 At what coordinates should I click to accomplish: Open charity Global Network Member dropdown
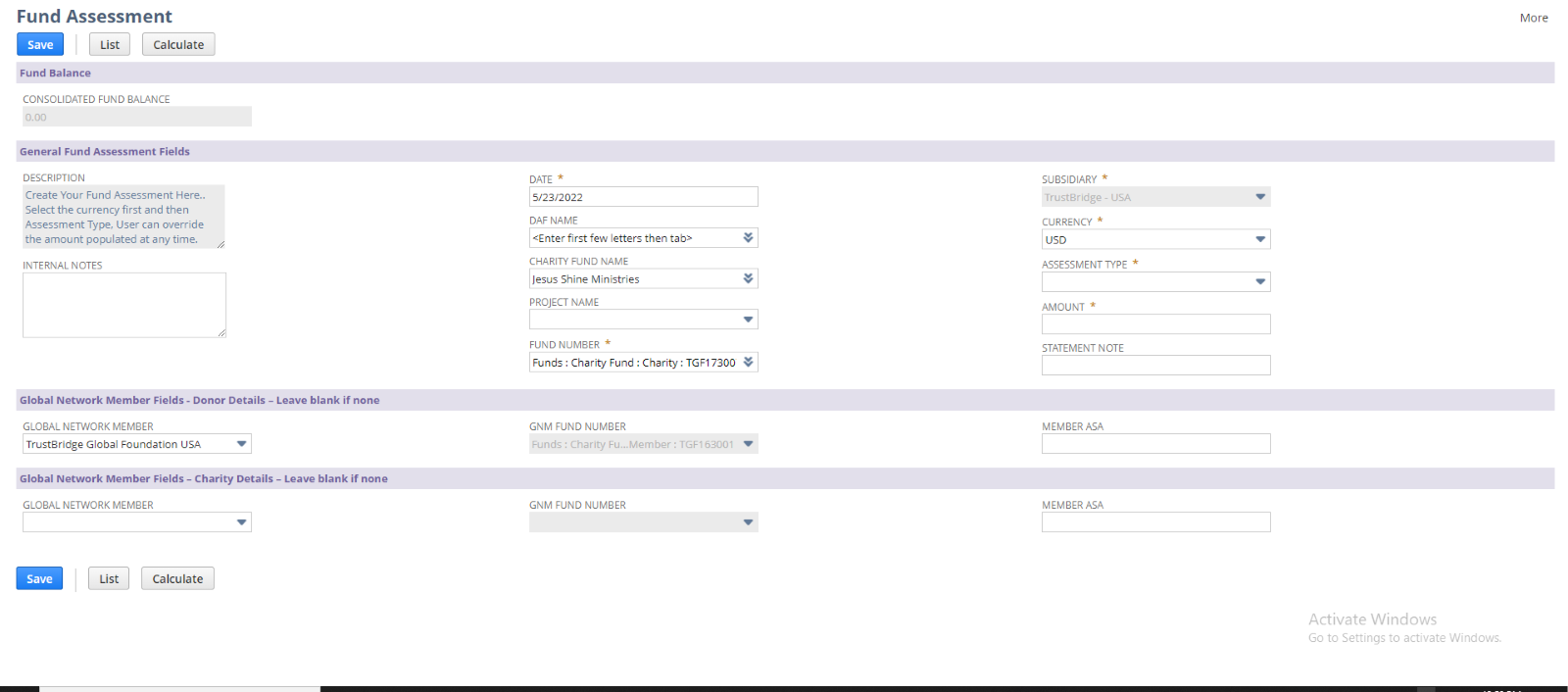coord(241,522)
